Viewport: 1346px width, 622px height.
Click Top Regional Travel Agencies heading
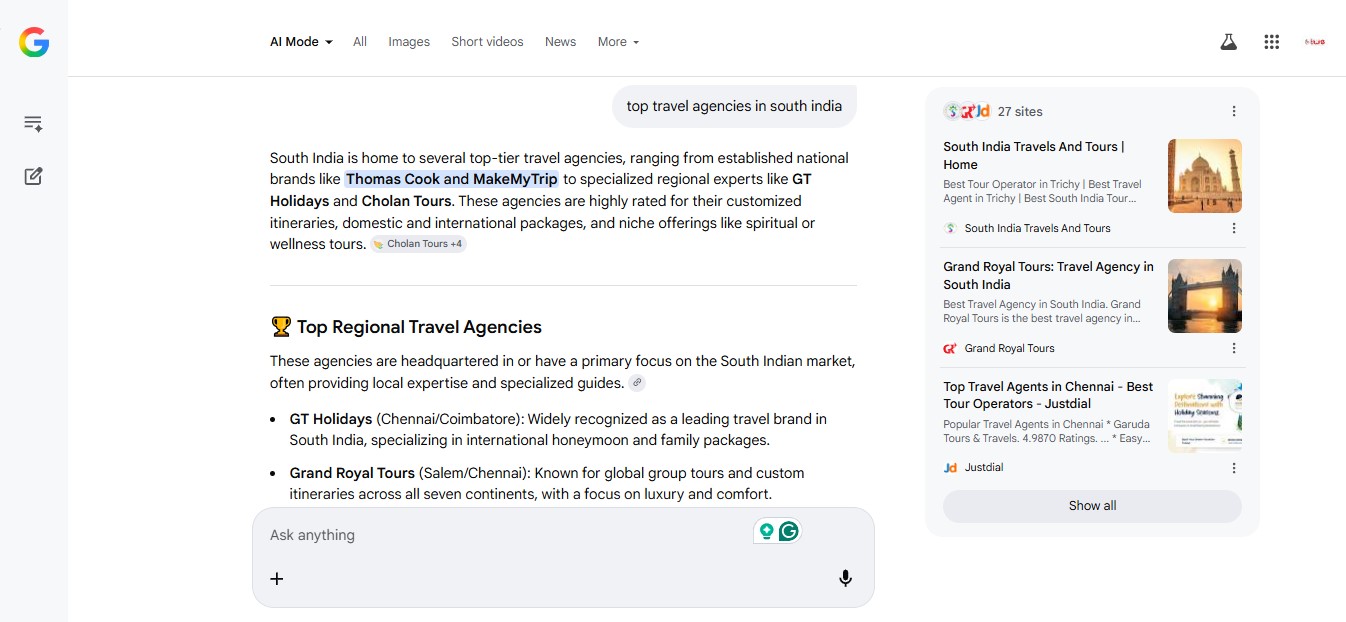(406, 327)
